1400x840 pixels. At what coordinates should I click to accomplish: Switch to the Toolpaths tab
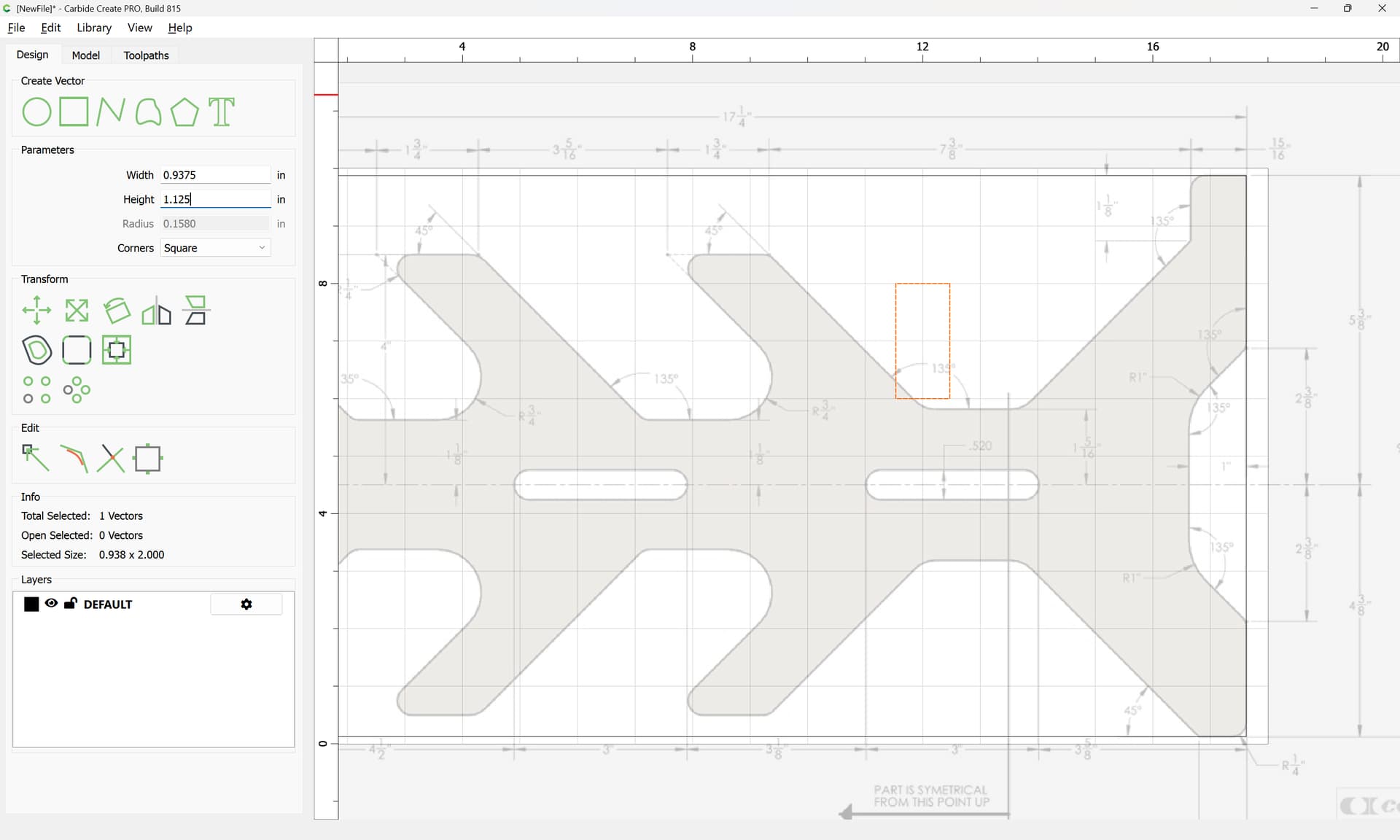pos(146,55)
